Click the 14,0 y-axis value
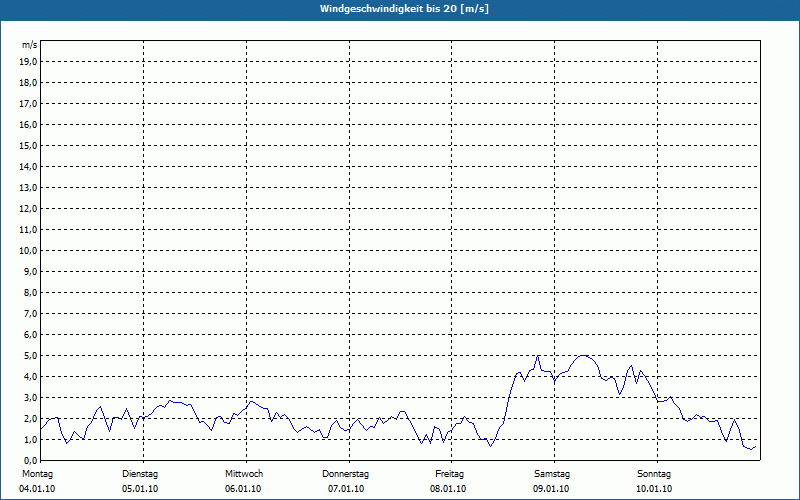Image resolution: width=800 pixels, height=500 pixels. (29, 166)
